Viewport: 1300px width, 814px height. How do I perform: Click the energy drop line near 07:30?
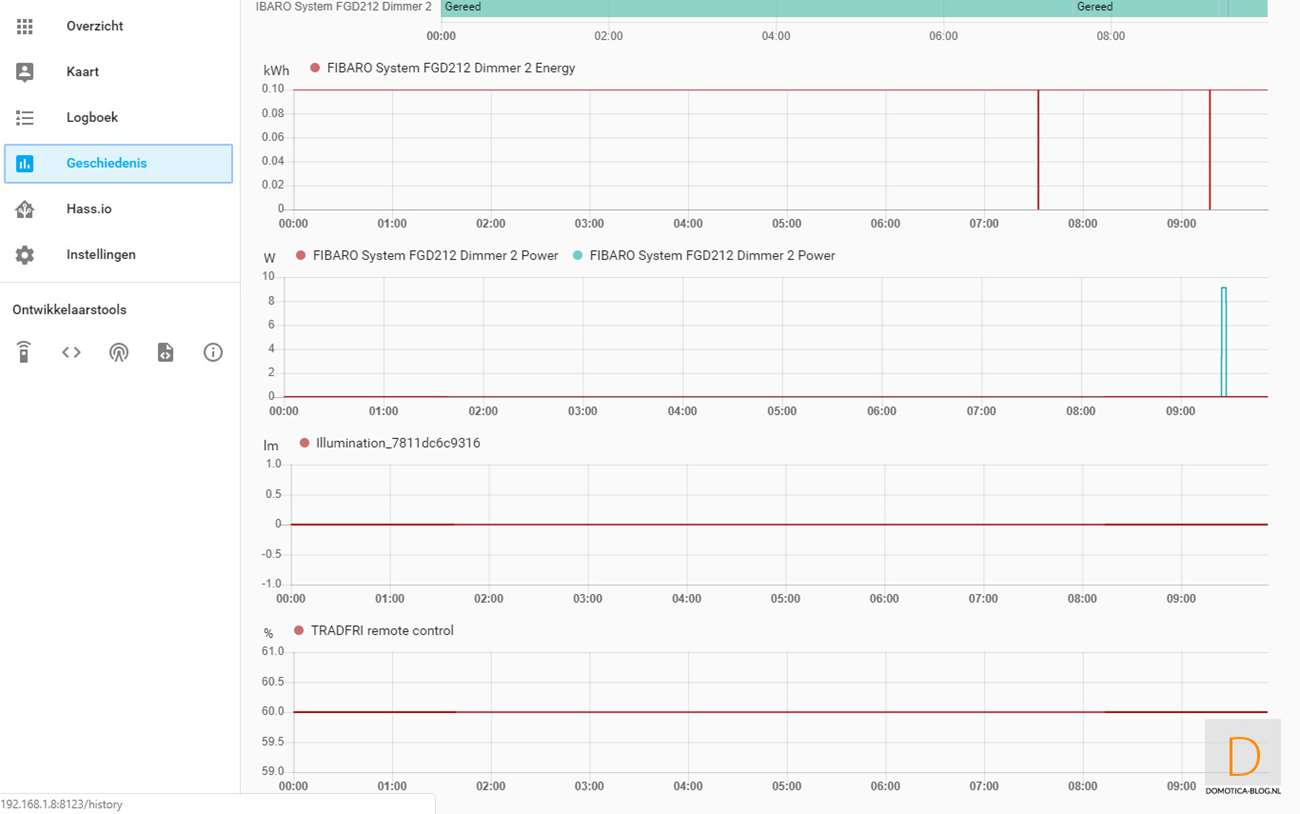point(1038,150)
